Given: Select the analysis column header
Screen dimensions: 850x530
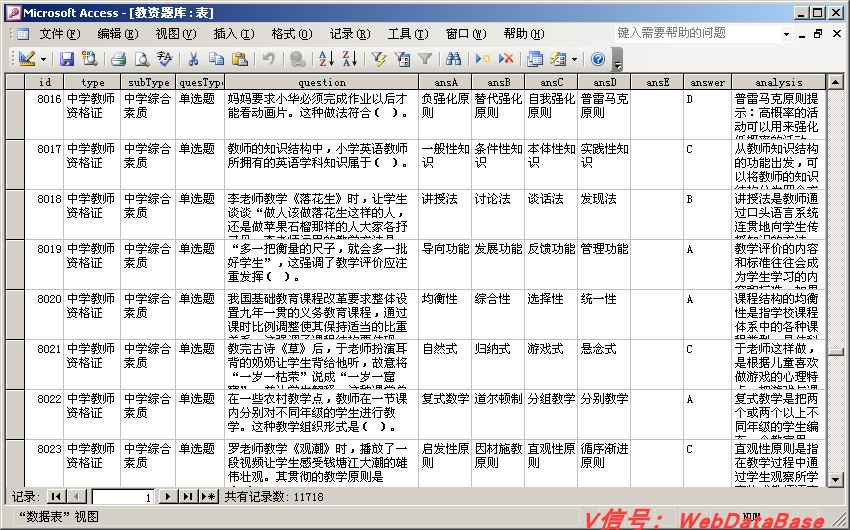Looking at the screenshot, I should click(778, 82).
